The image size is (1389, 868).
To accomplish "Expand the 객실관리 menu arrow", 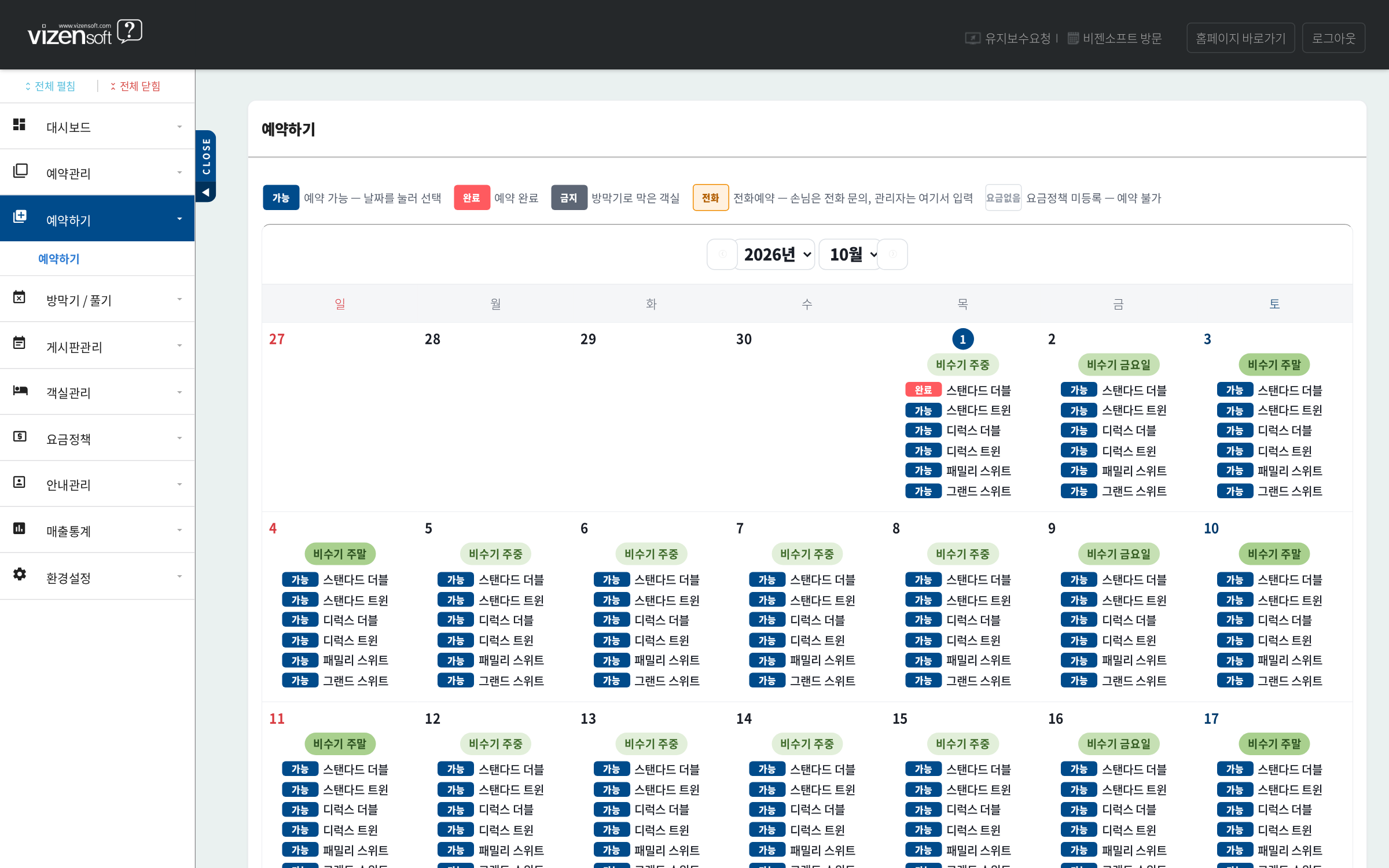I will [x=179, y=392].
